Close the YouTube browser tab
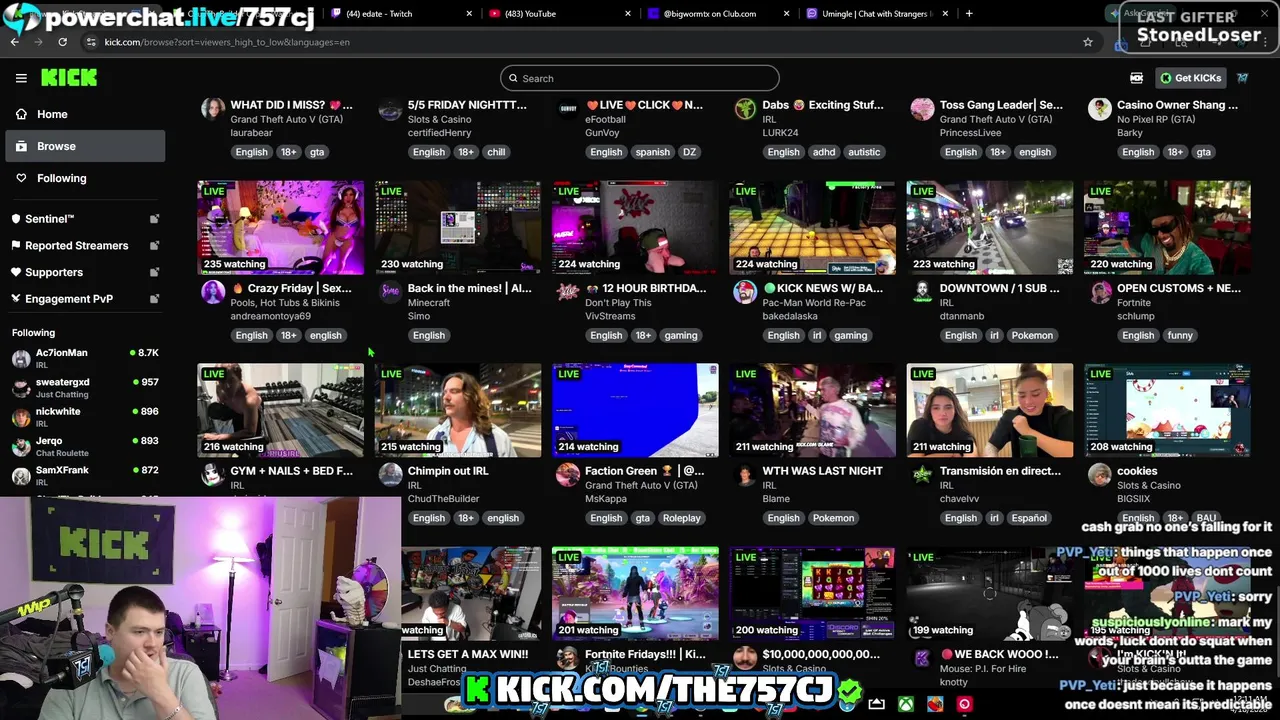This screenshot has width=1280, height=720. [628, 14]
